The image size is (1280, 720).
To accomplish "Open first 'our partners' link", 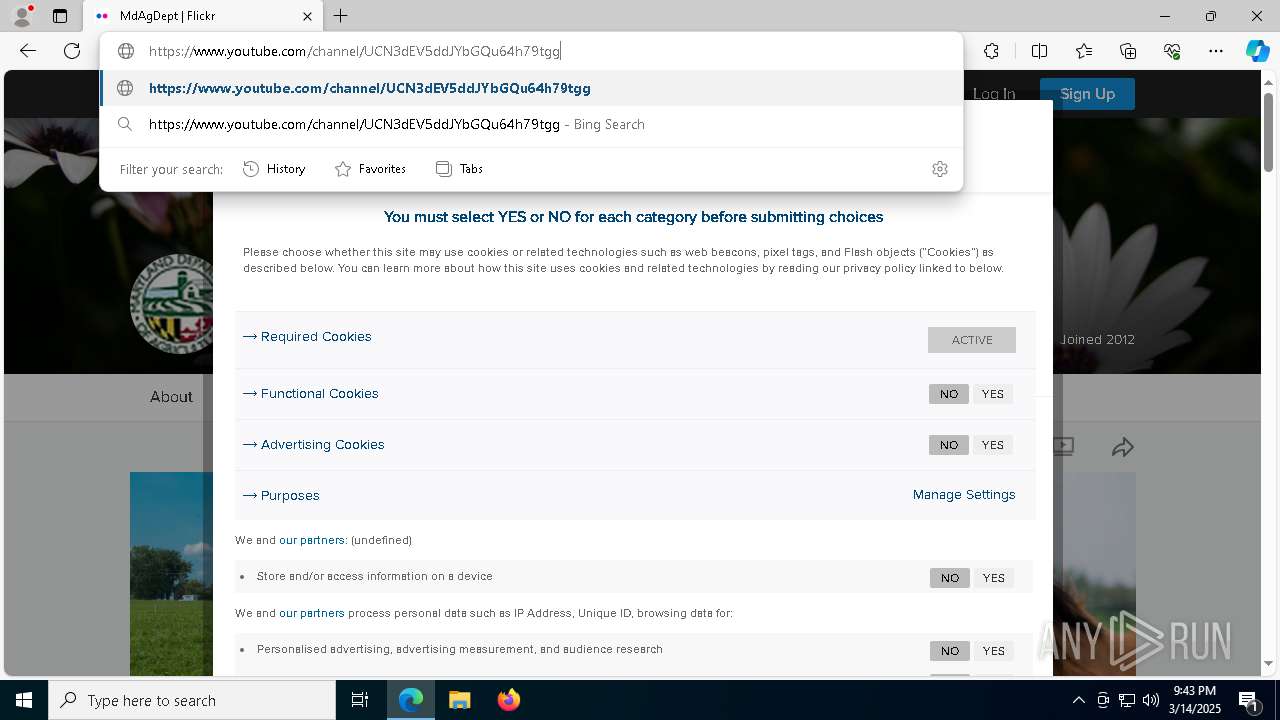I will coord(312,540).
